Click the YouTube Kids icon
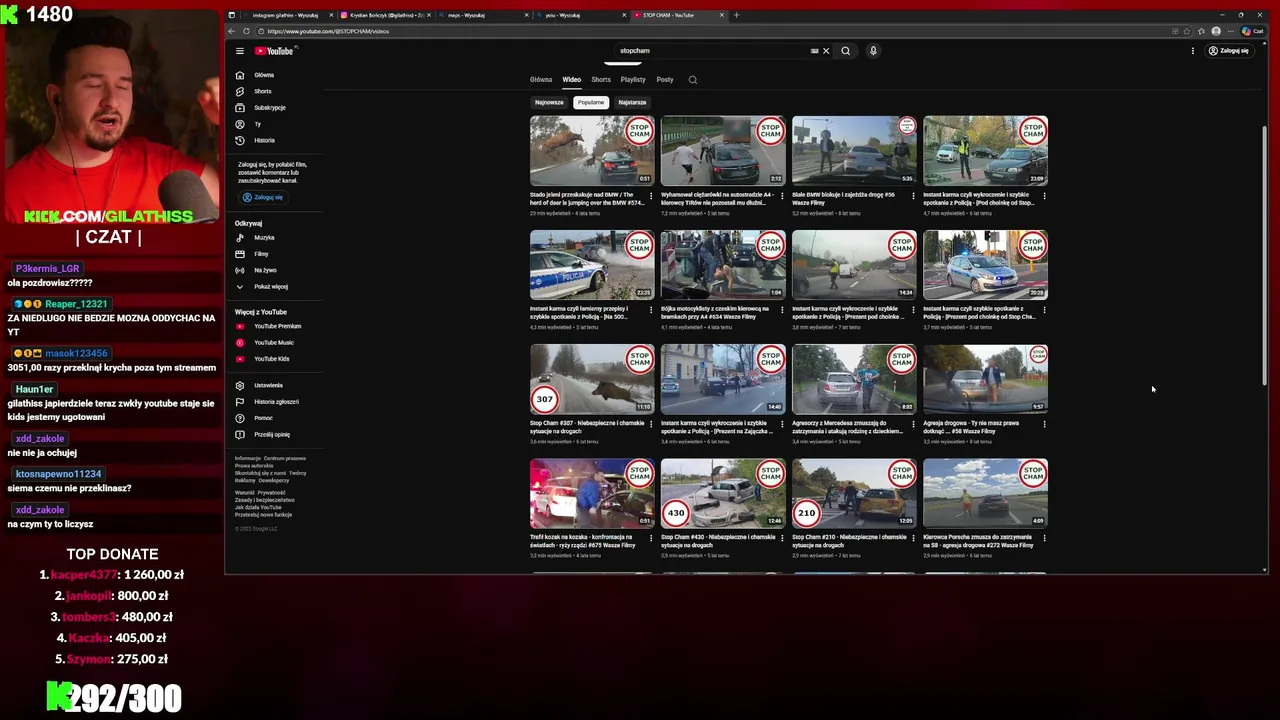The width and height of the screenshot is (1280, 720). [x=240, y=359]
